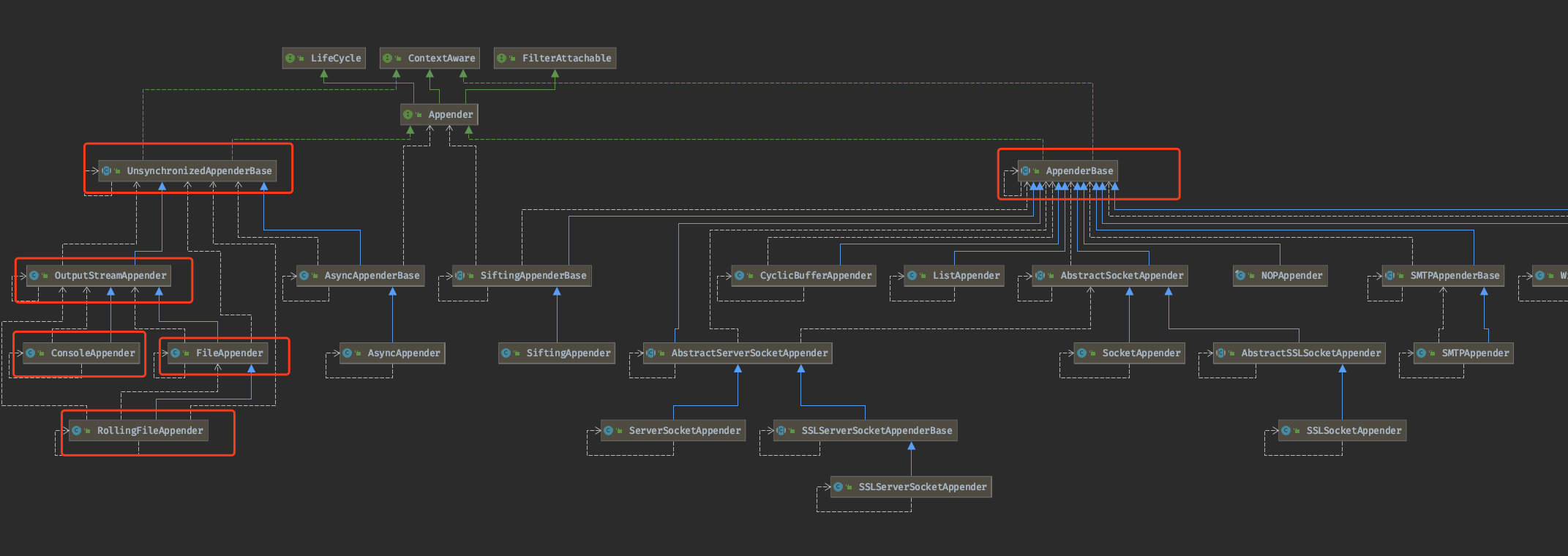Viewport: 1568px width, 556px height.
Task: Select the UnsynchronizedAppenderBase class node
Action: (187, 171)
